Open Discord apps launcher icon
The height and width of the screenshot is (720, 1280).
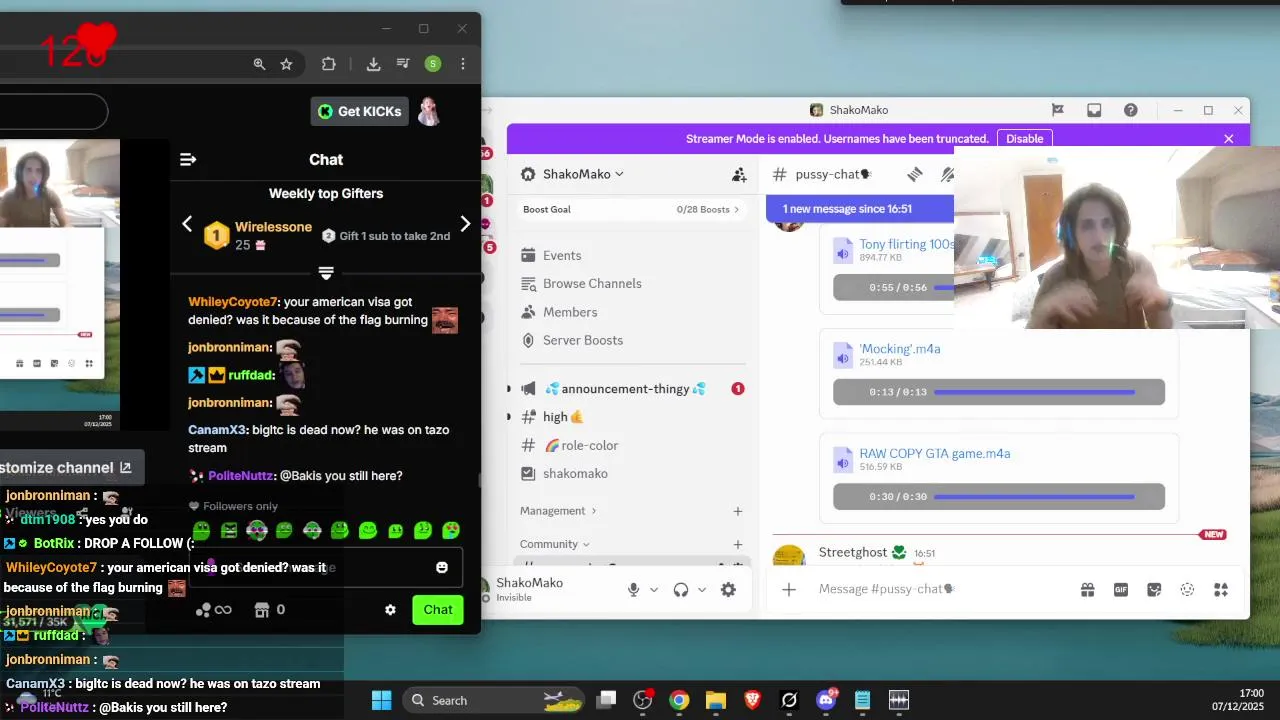(1221, 590)
